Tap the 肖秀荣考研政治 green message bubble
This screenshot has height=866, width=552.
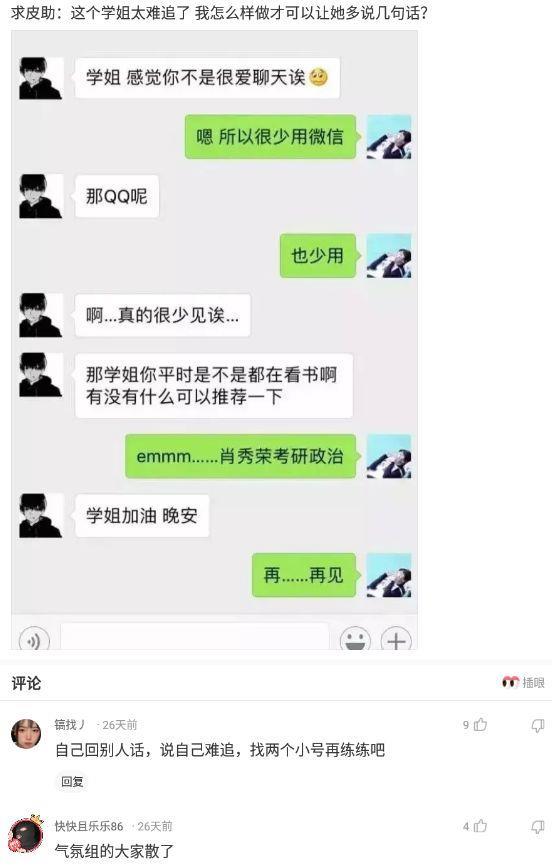pyautogui.click(x=240, y=456)
